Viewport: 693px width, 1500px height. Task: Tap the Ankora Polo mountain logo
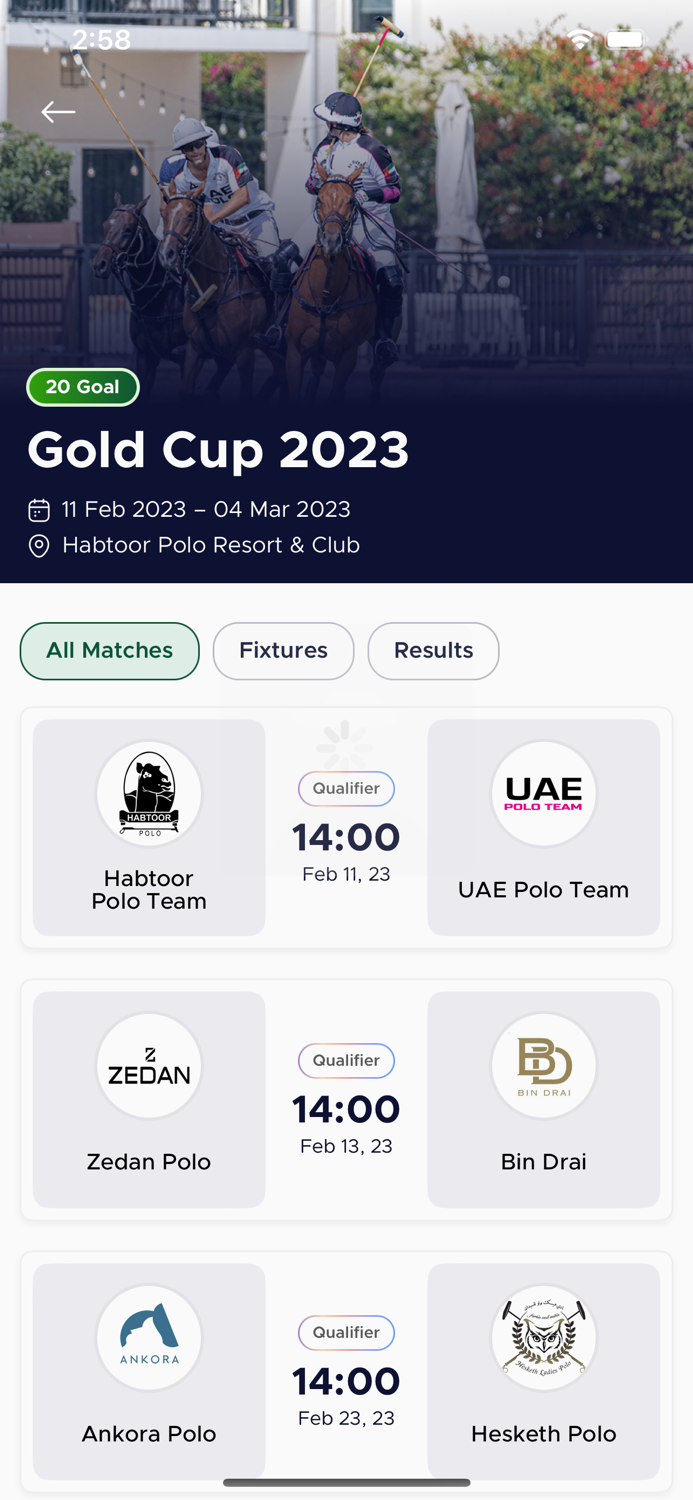pyautogui.click(x=149, y=1337)
